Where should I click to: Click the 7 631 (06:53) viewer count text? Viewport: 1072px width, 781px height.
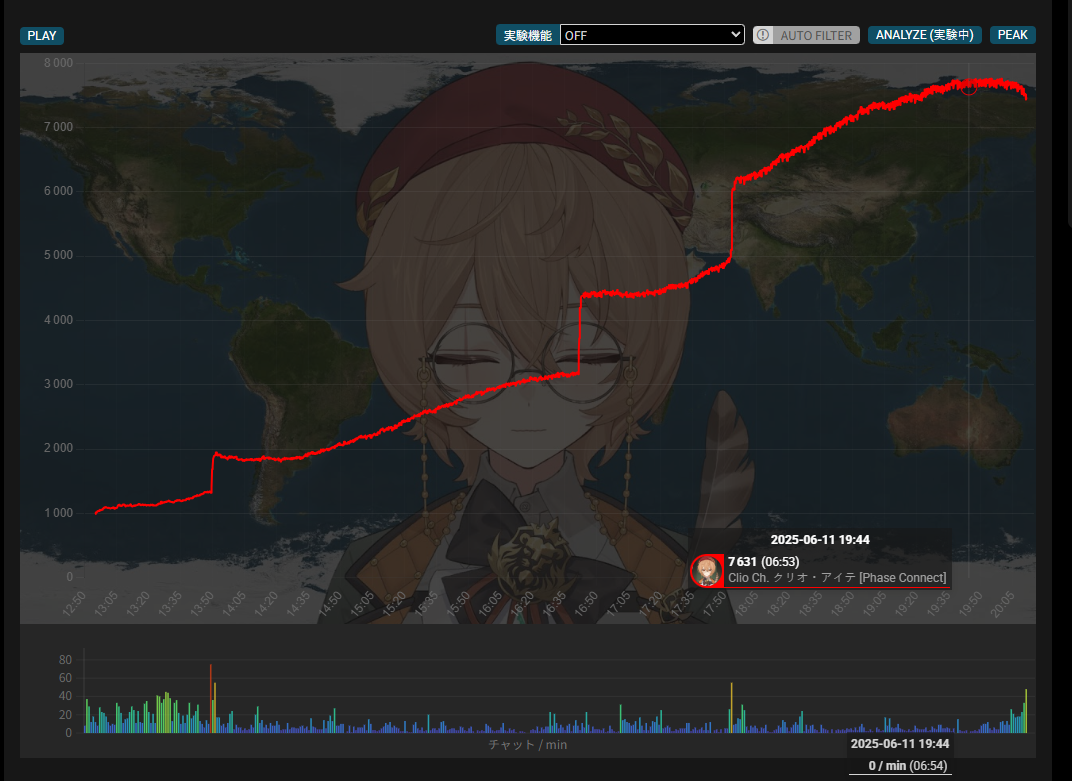[763, 561]
